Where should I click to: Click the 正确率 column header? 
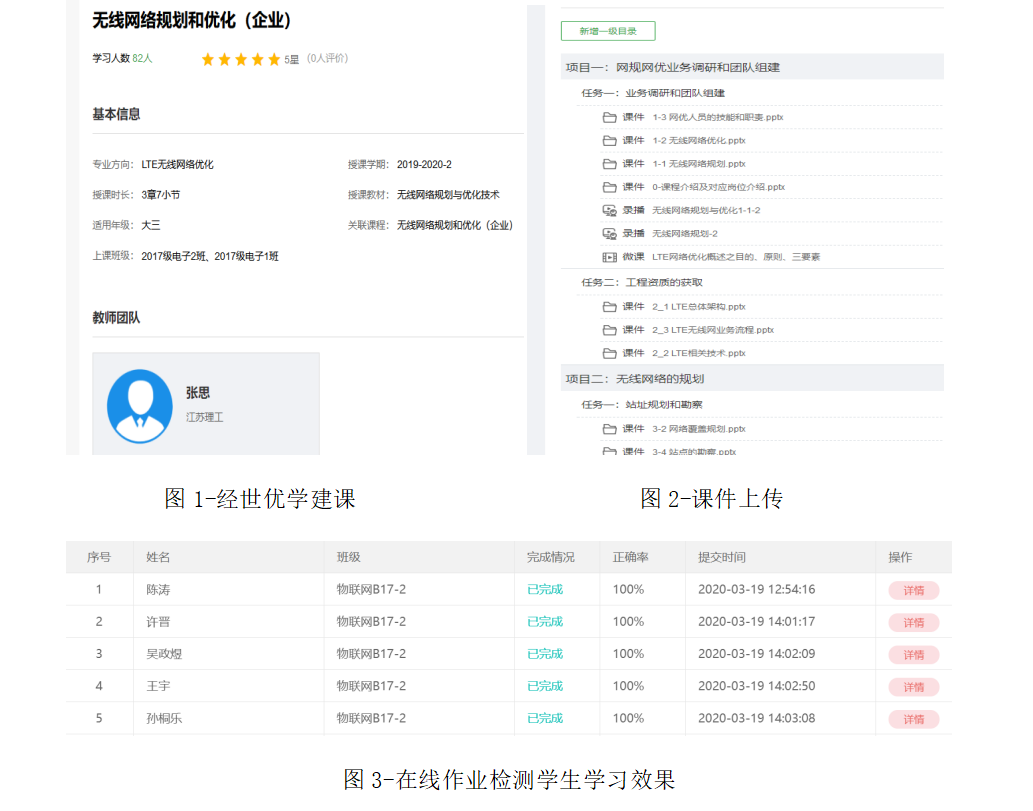pyautogui.click(x=630, y=557)
